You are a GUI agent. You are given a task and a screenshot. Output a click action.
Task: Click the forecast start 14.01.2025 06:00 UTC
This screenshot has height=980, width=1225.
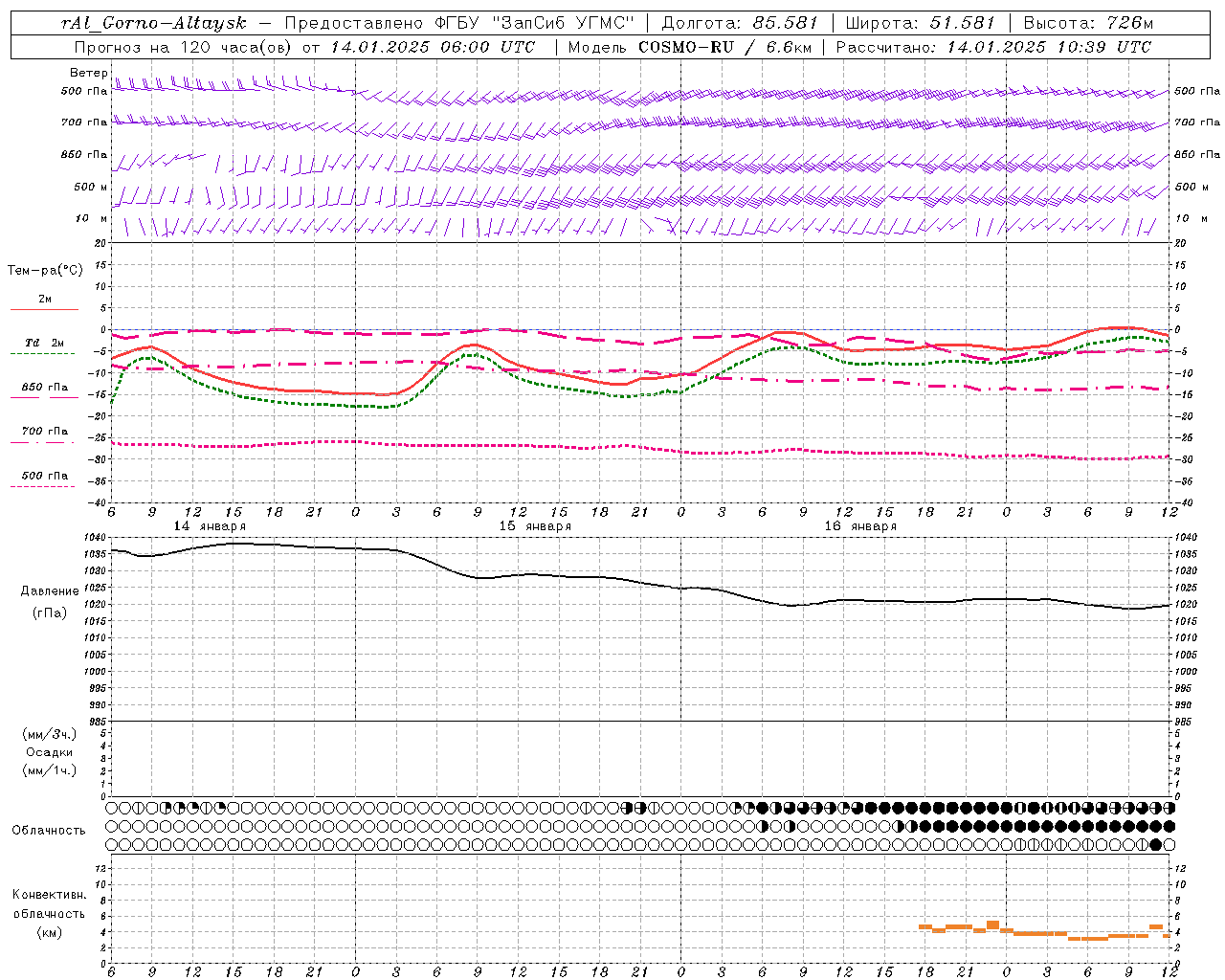point(432,47)
